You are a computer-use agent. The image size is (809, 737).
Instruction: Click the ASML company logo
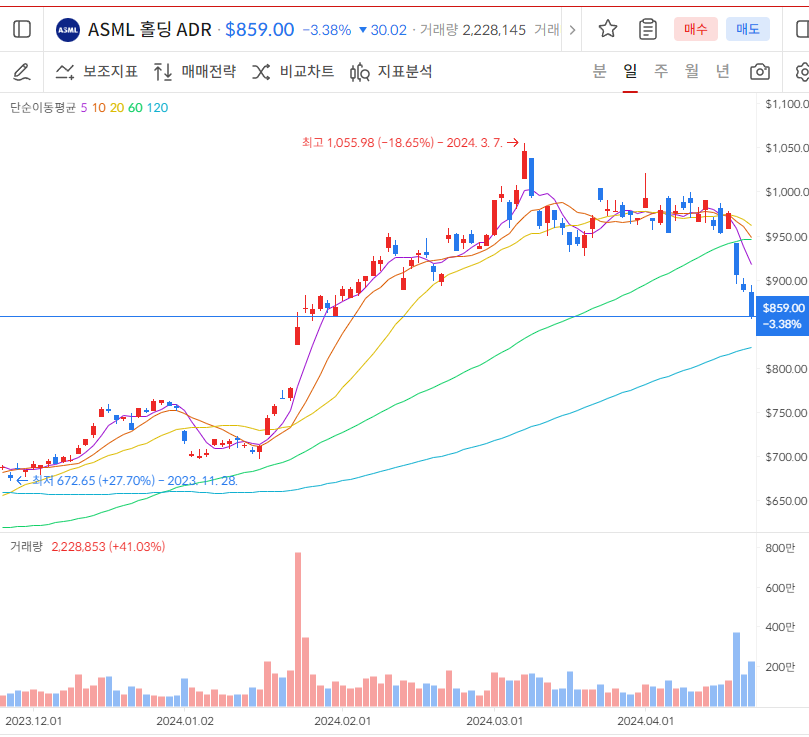(68, 30)
